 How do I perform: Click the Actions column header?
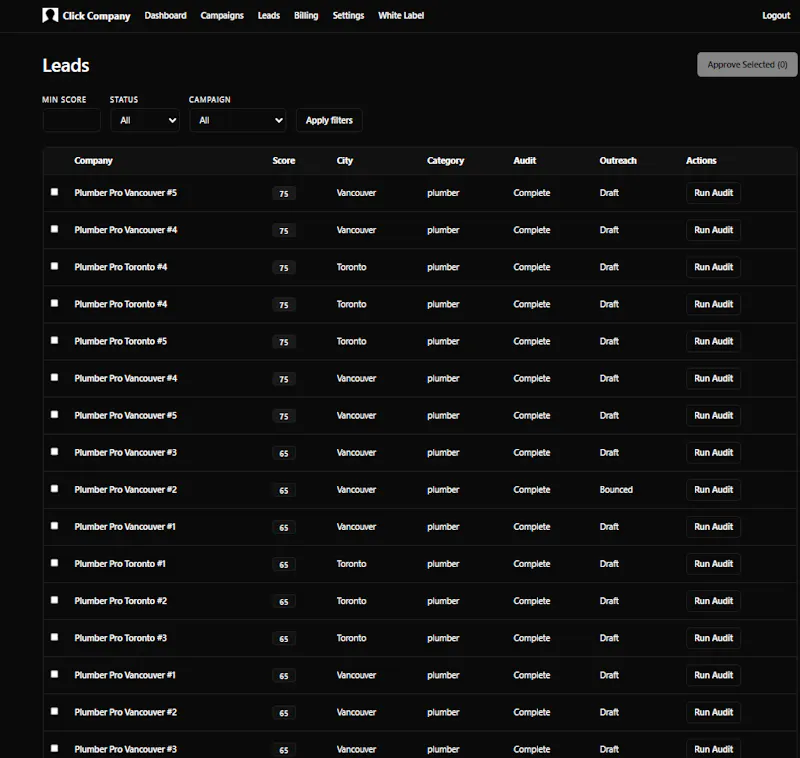click(x=701, y=161)
